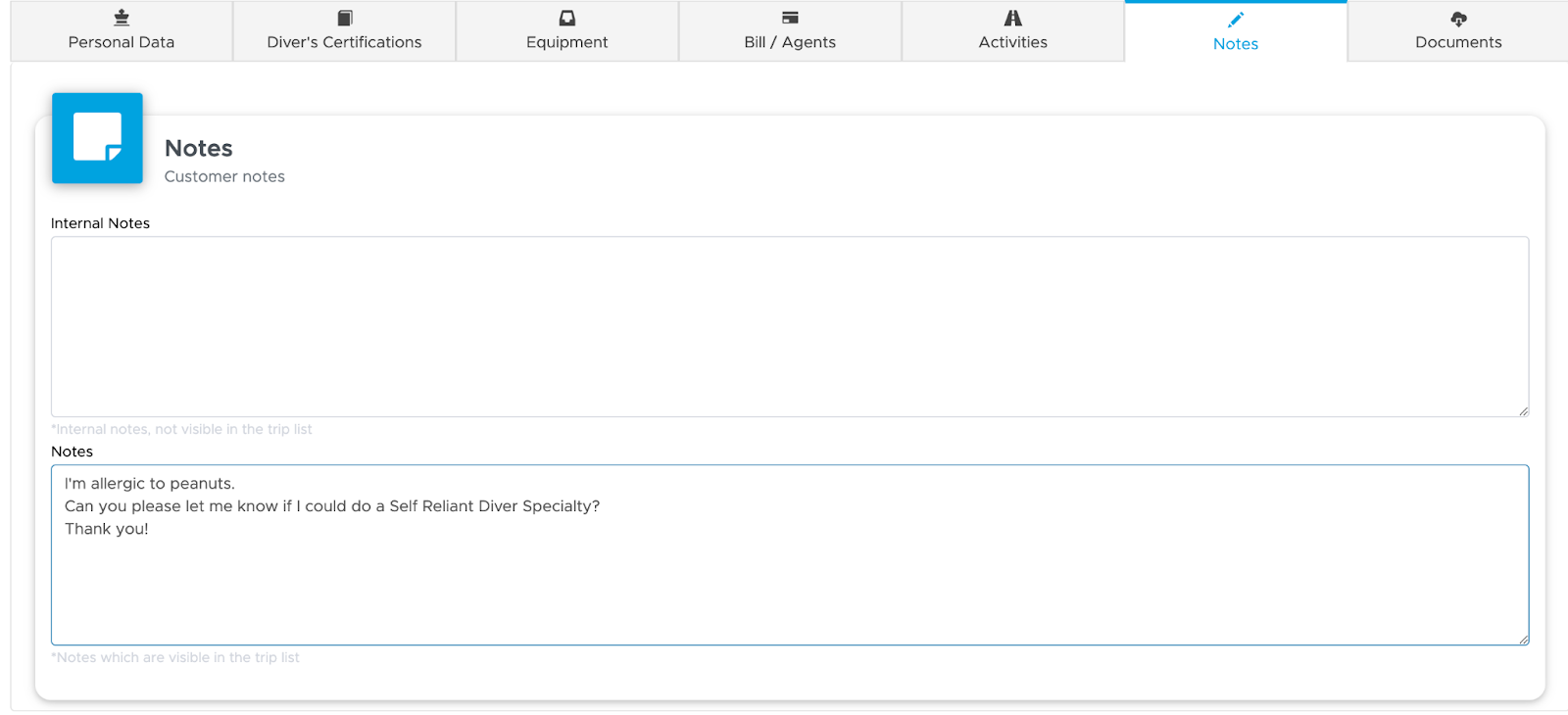This screenshot has height=715, width=1568.
Task: Open the Personal Data tab
Action: tap(122, 31)
